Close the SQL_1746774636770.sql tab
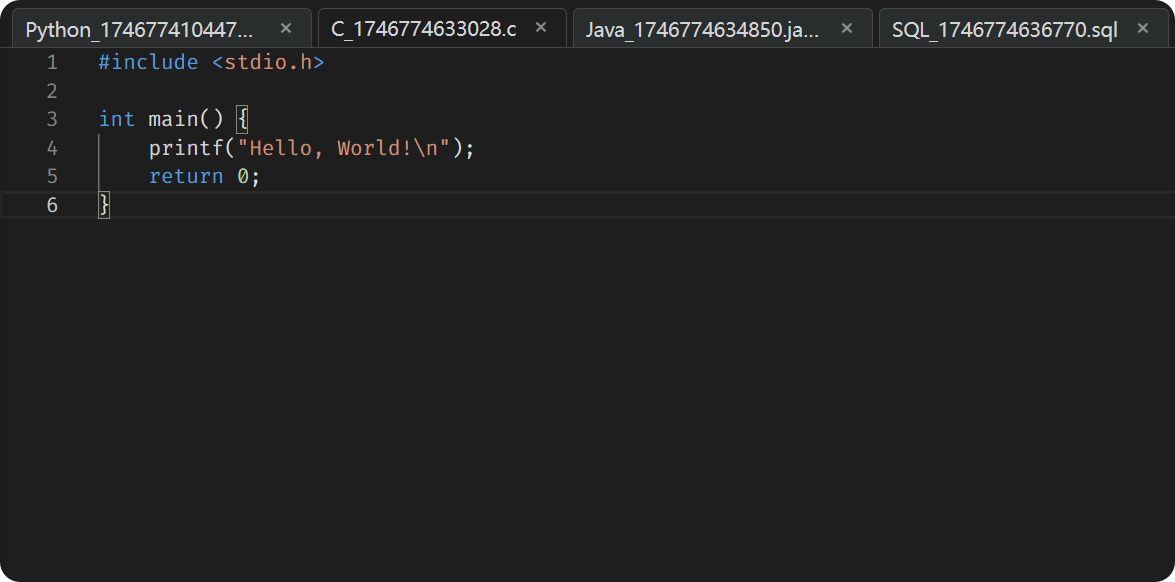Image resolution: width=1175 pixels, height=582 pixels. [x=1143, y=28]
